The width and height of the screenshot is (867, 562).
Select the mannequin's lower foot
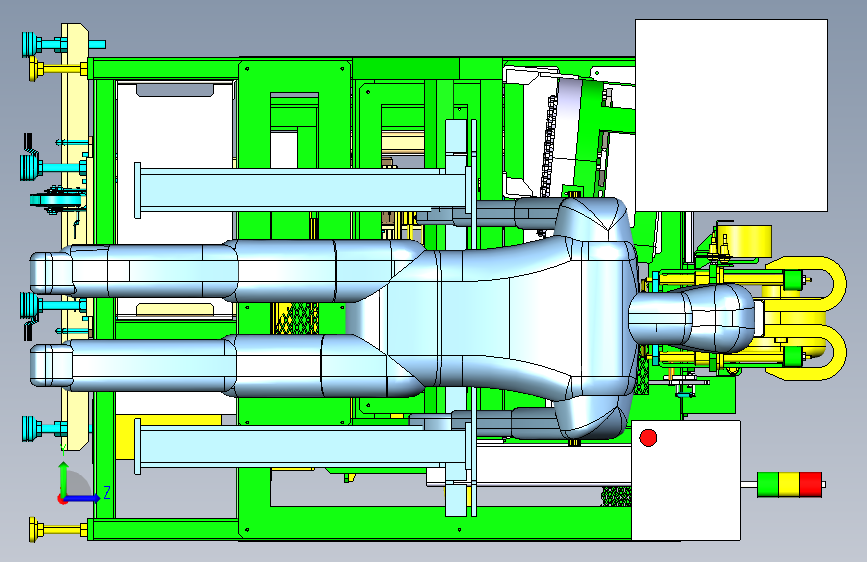pos(51,365)
